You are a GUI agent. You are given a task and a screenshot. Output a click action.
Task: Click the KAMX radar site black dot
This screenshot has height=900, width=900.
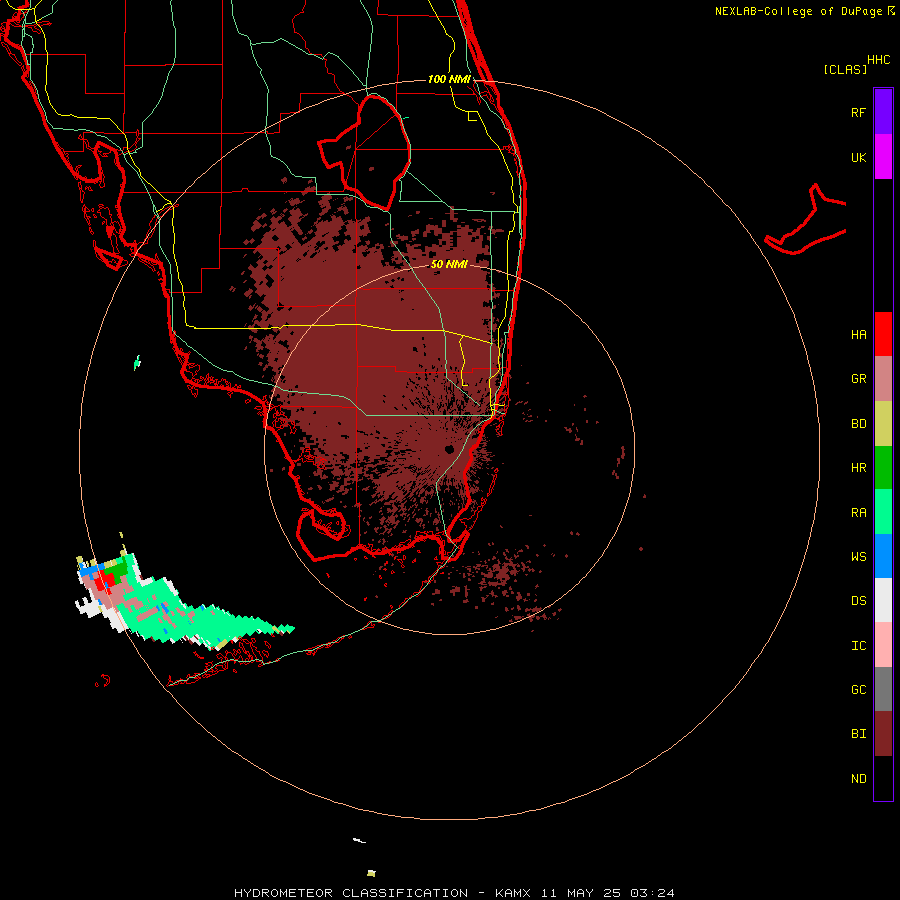click(x=449, y=449)
